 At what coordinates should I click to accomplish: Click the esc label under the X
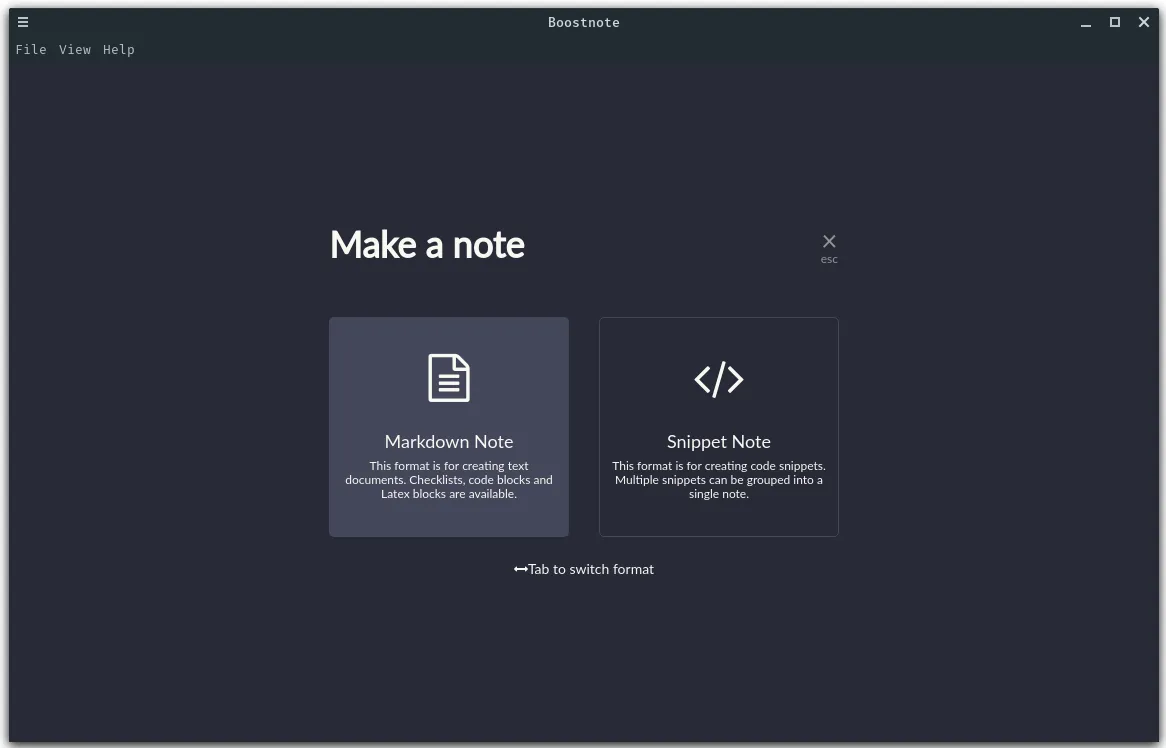click(829, 259)
